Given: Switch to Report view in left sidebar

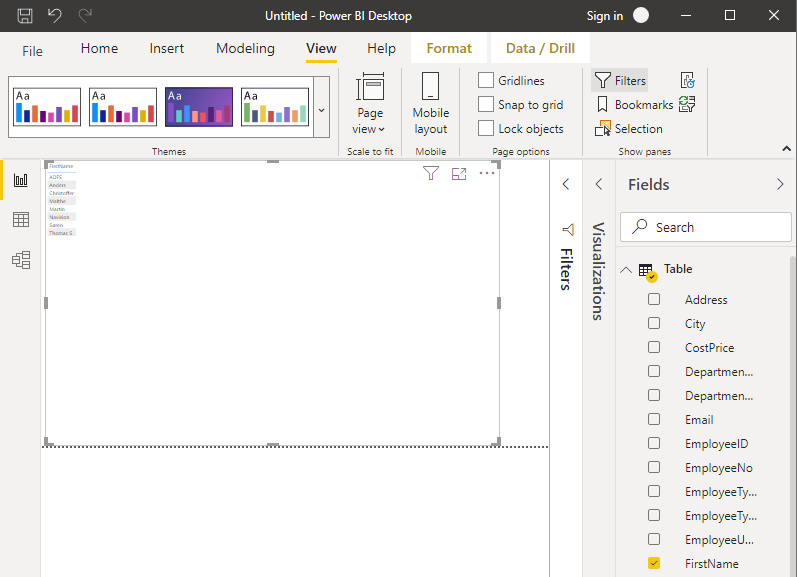Looking at the screenshot, I should pyautogui.click(x=20, y=180).
